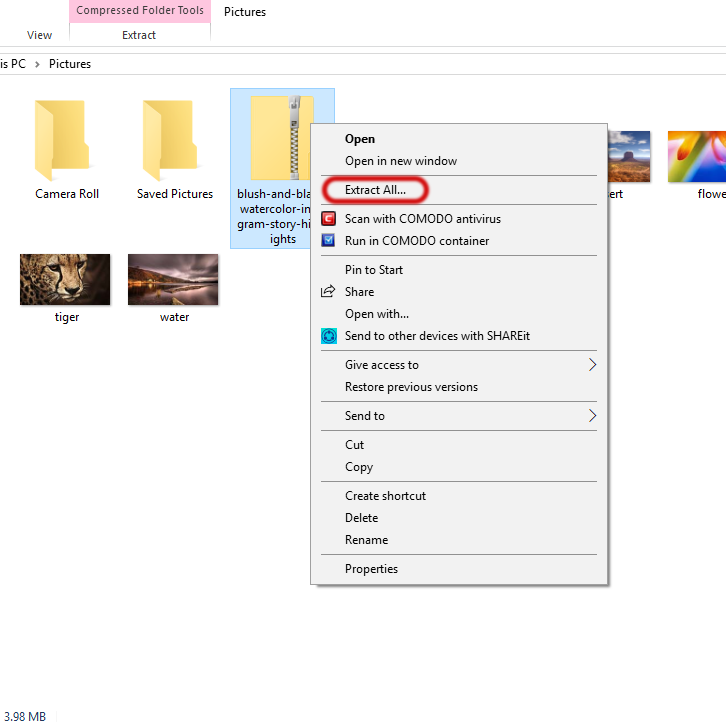Click the breadcrumb chevron before Pictures
Screen dimensions: 726x726
38,64
